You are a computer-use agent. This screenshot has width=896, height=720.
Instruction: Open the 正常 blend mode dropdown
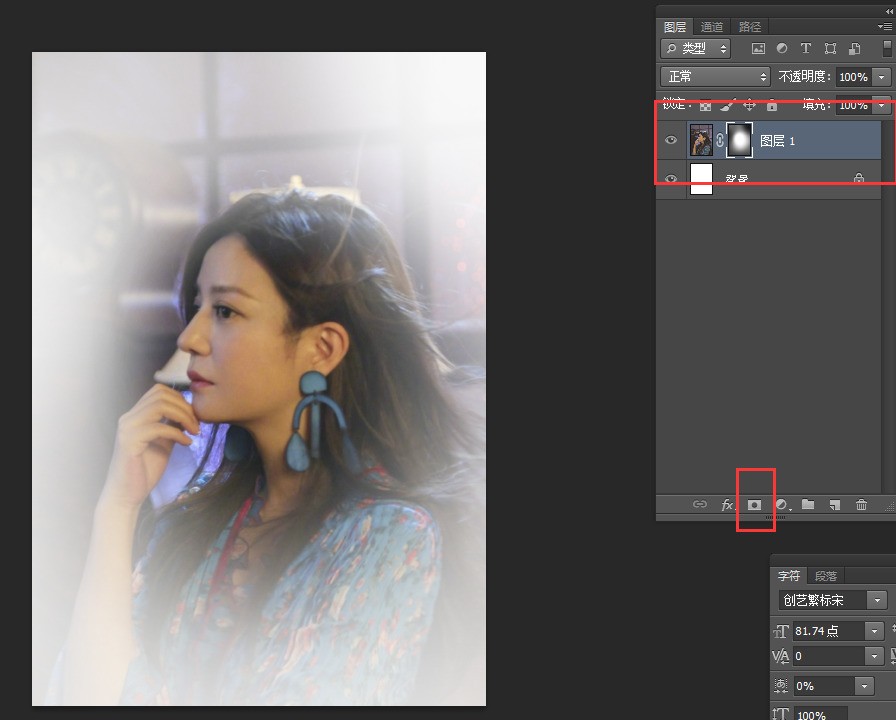point(715,77)
